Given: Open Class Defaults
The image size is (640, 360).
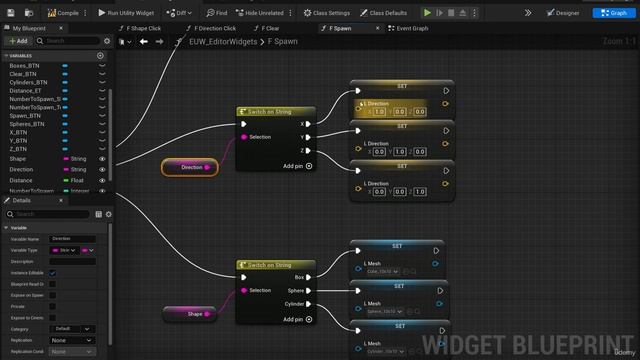Looking at the screenshot, I should tap(383, 13).
